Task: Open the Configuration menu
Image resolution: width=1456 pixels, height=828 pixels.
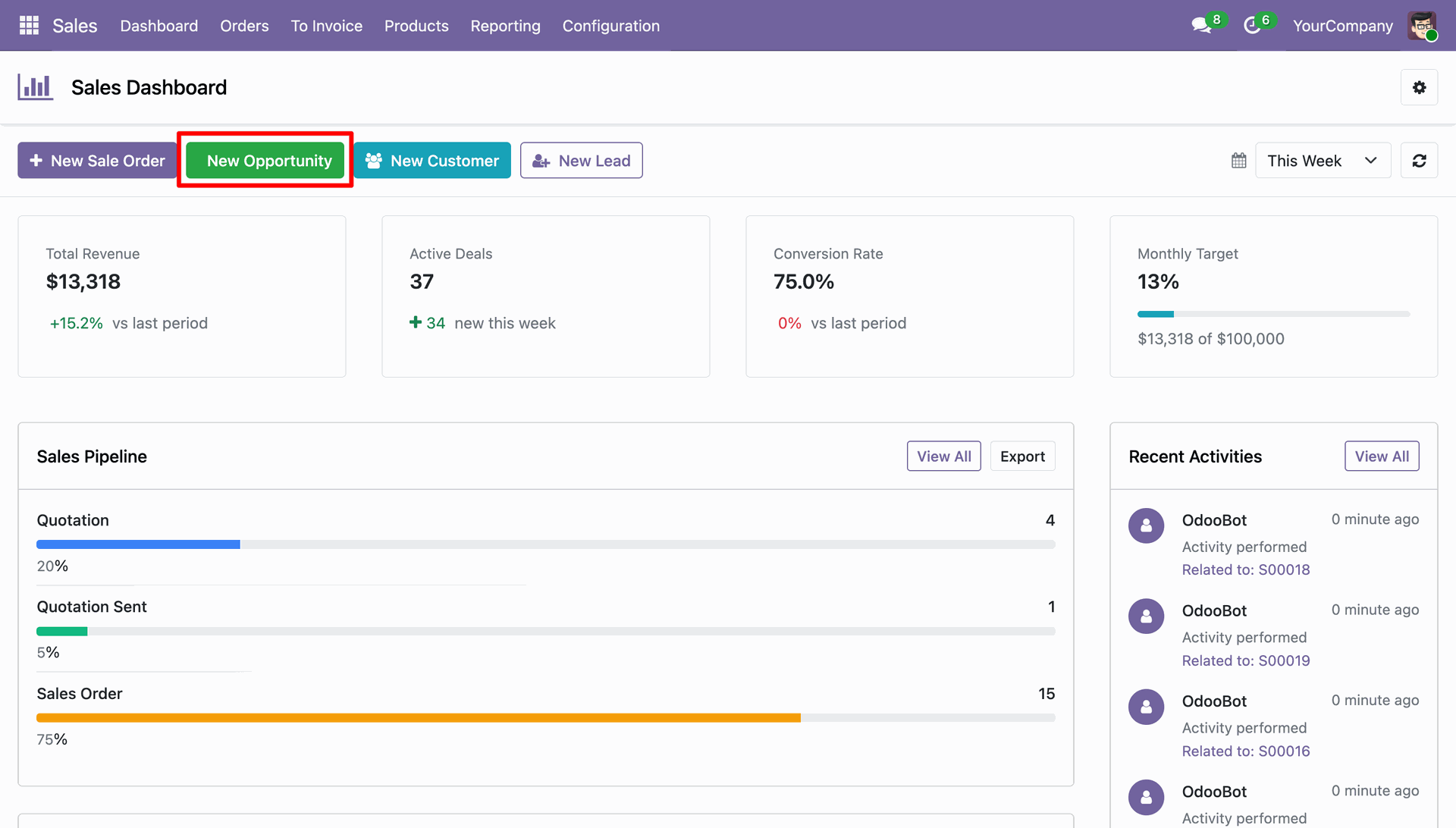Action: coord(610,26)
